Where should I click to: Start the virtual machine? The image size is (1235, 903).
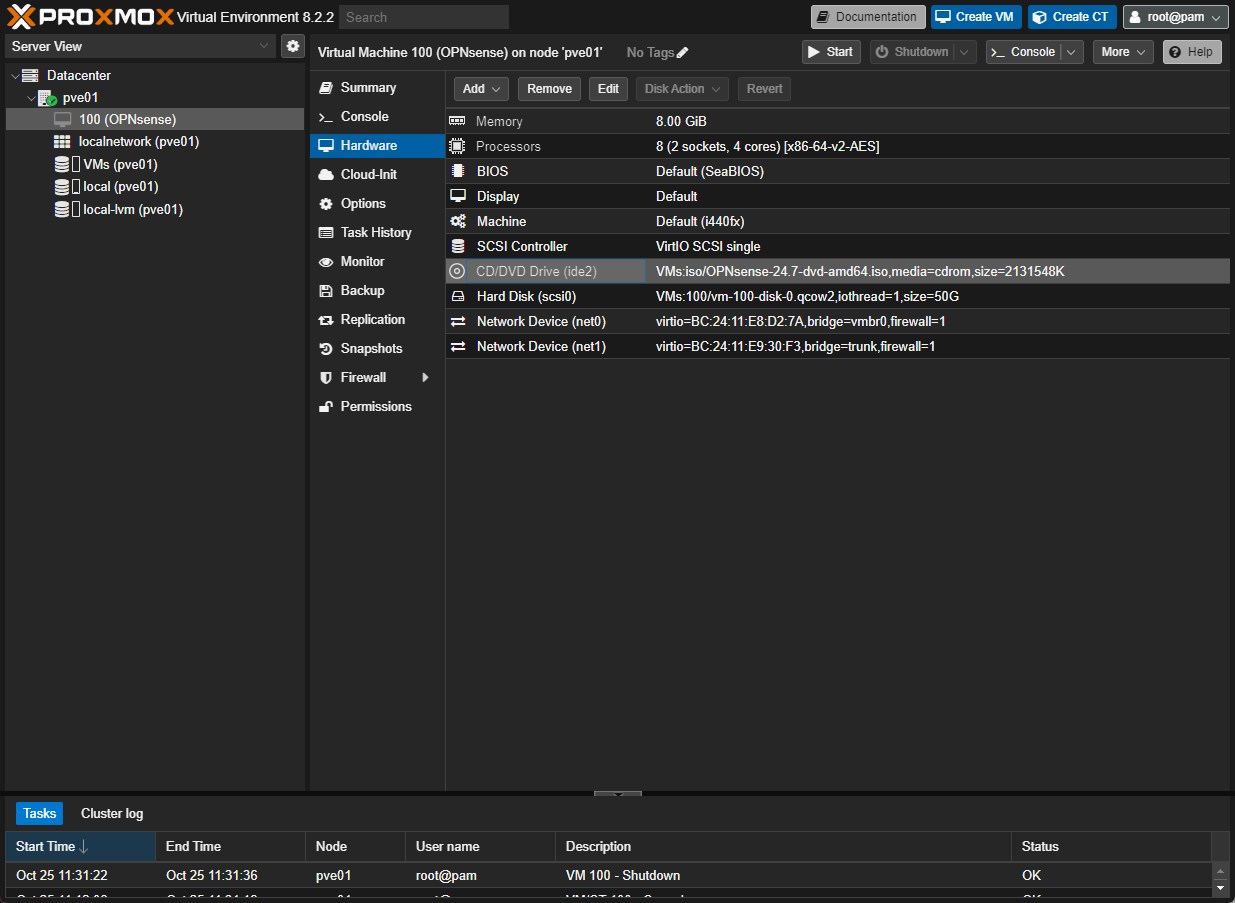pos(830,52)
